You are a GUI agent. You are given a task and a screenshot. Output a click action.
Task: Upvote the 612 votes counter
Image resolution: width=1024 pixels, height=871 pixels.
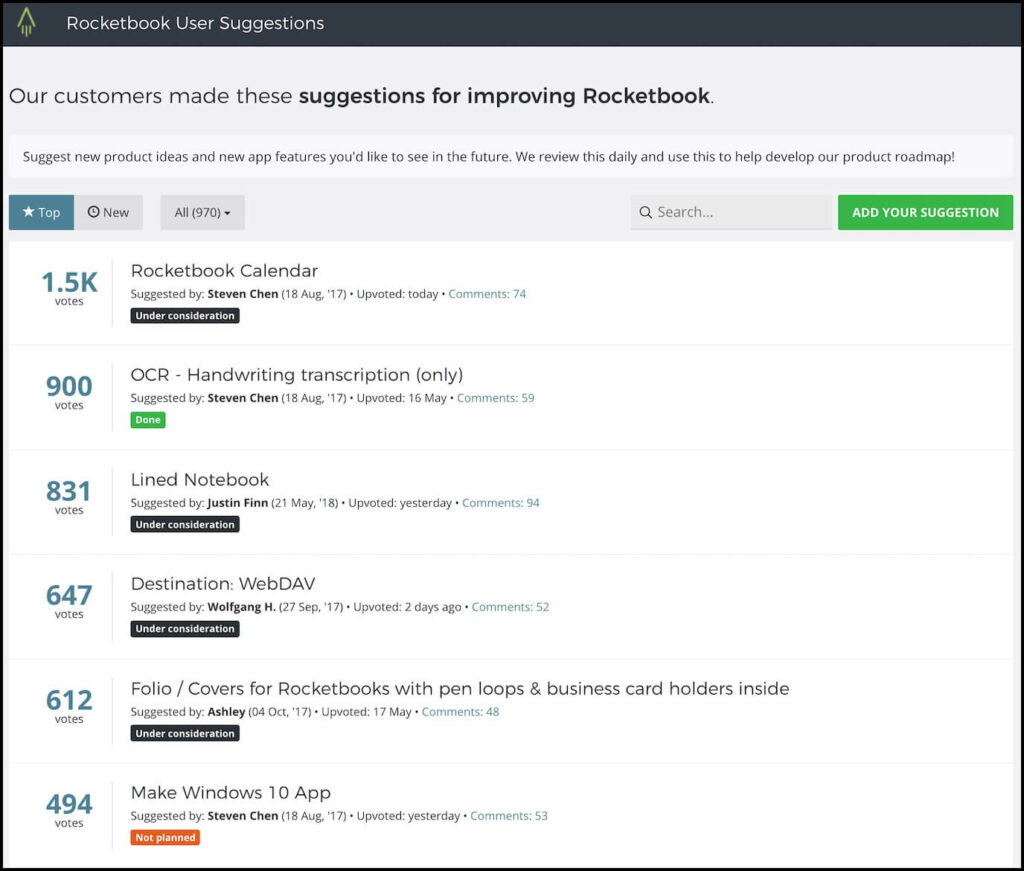coord(69,706)
